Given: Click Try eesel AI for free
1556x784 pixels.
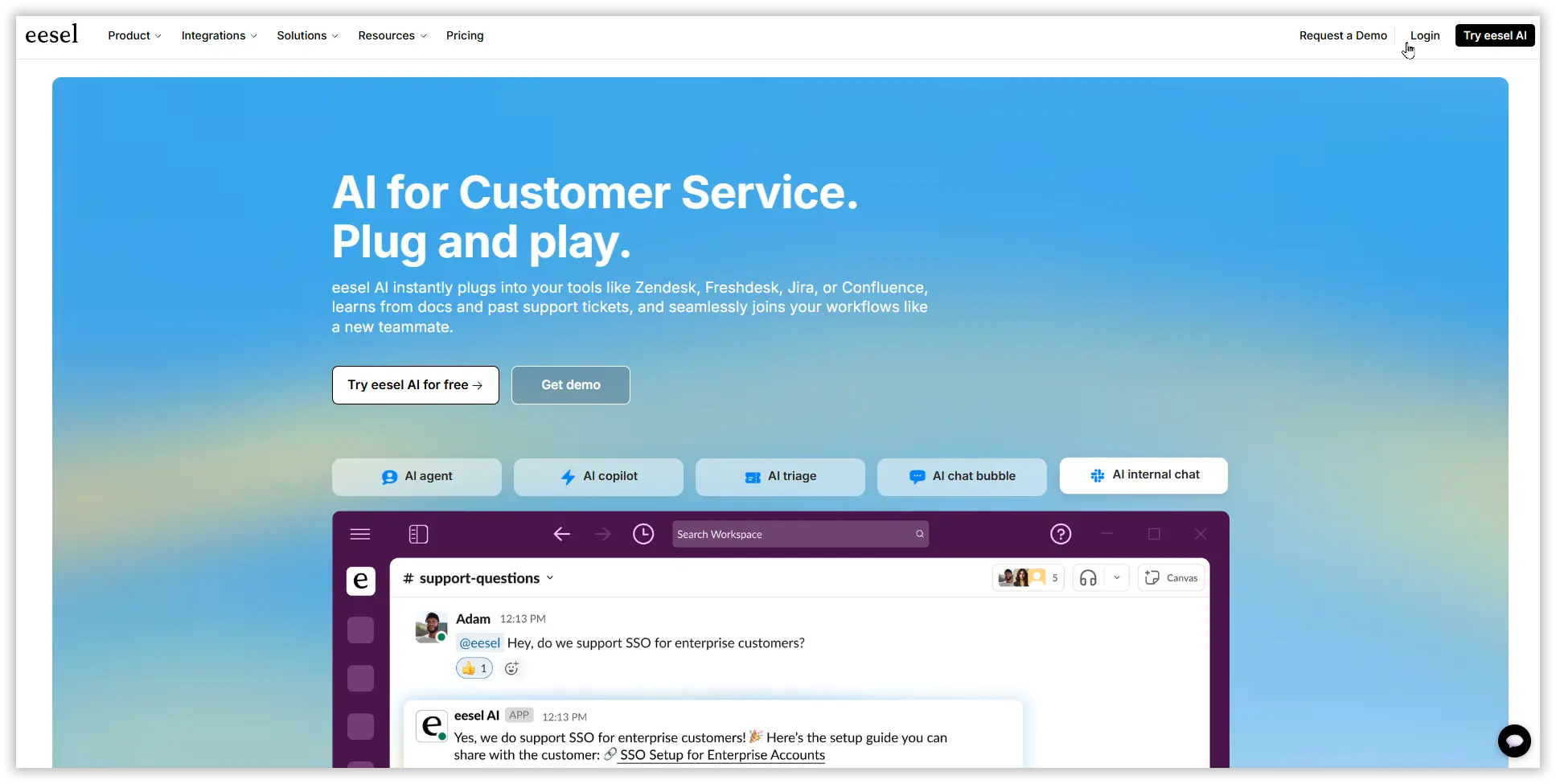Looking at the screenshot, I should (415, 384).
